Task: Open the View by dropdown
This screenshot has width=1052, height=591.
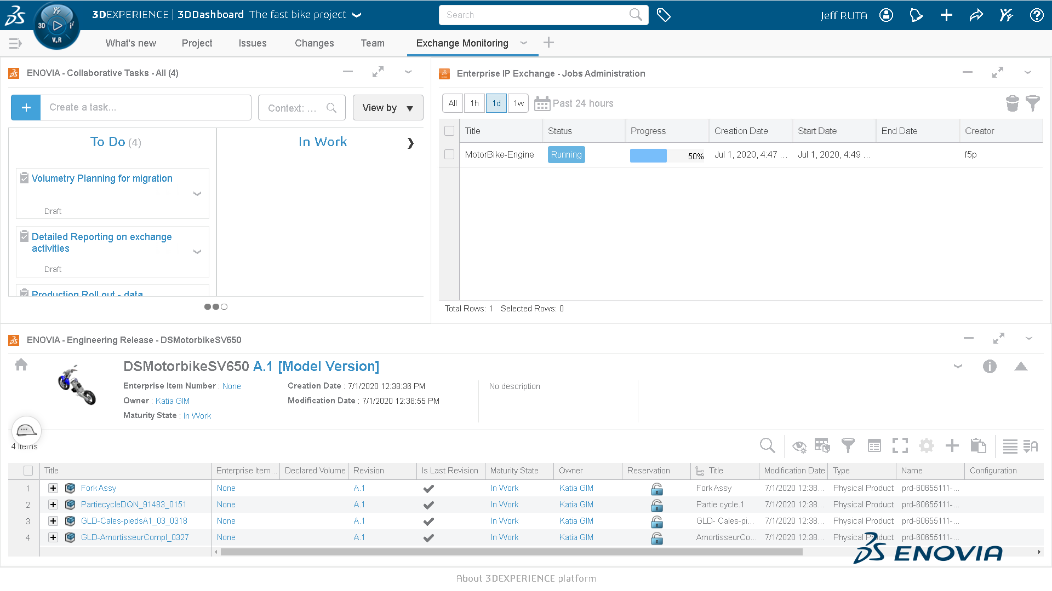Action: point(388,107)
